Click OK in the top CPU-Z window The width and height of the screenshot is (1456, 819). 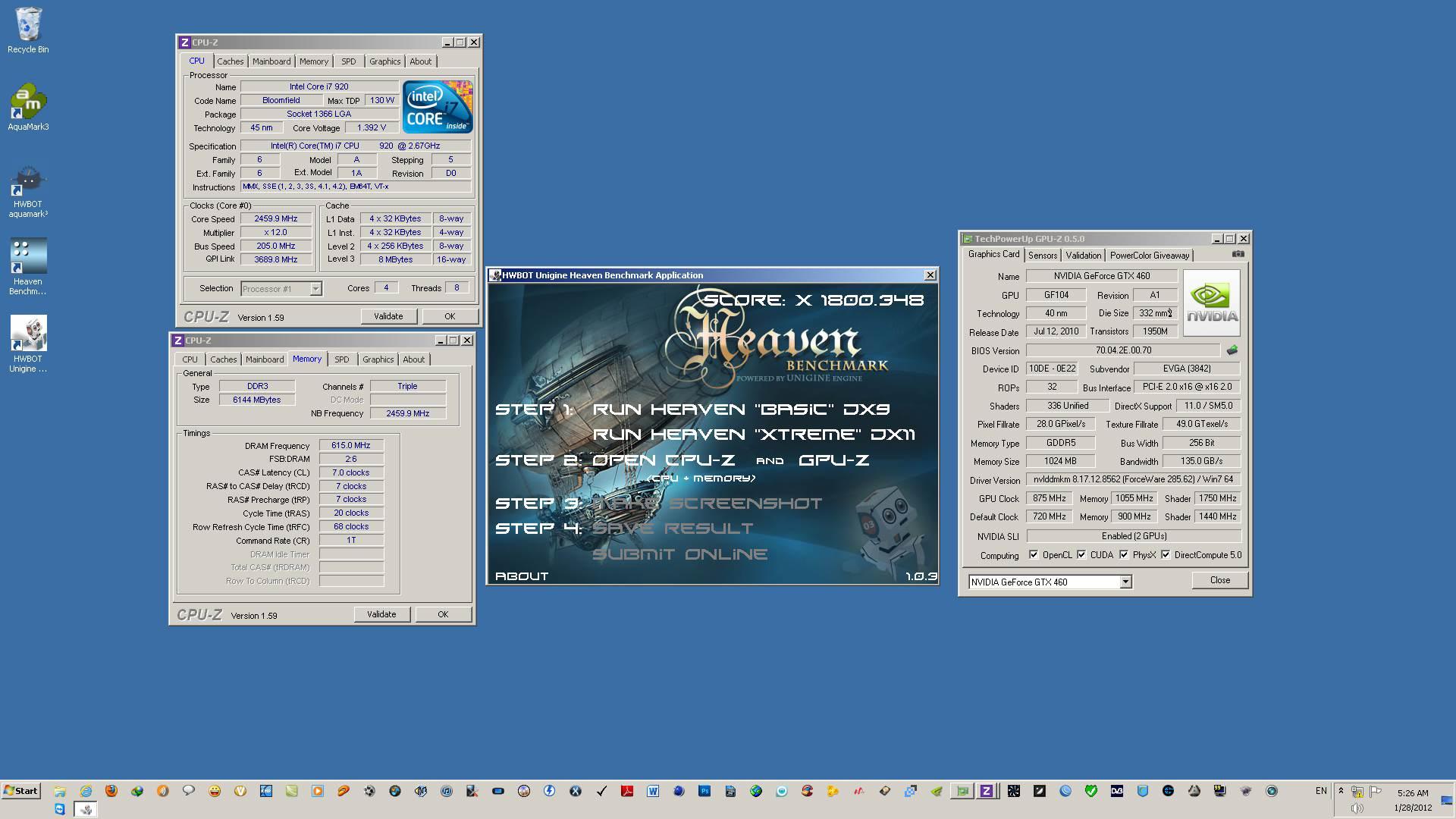[x=450, y=316]
